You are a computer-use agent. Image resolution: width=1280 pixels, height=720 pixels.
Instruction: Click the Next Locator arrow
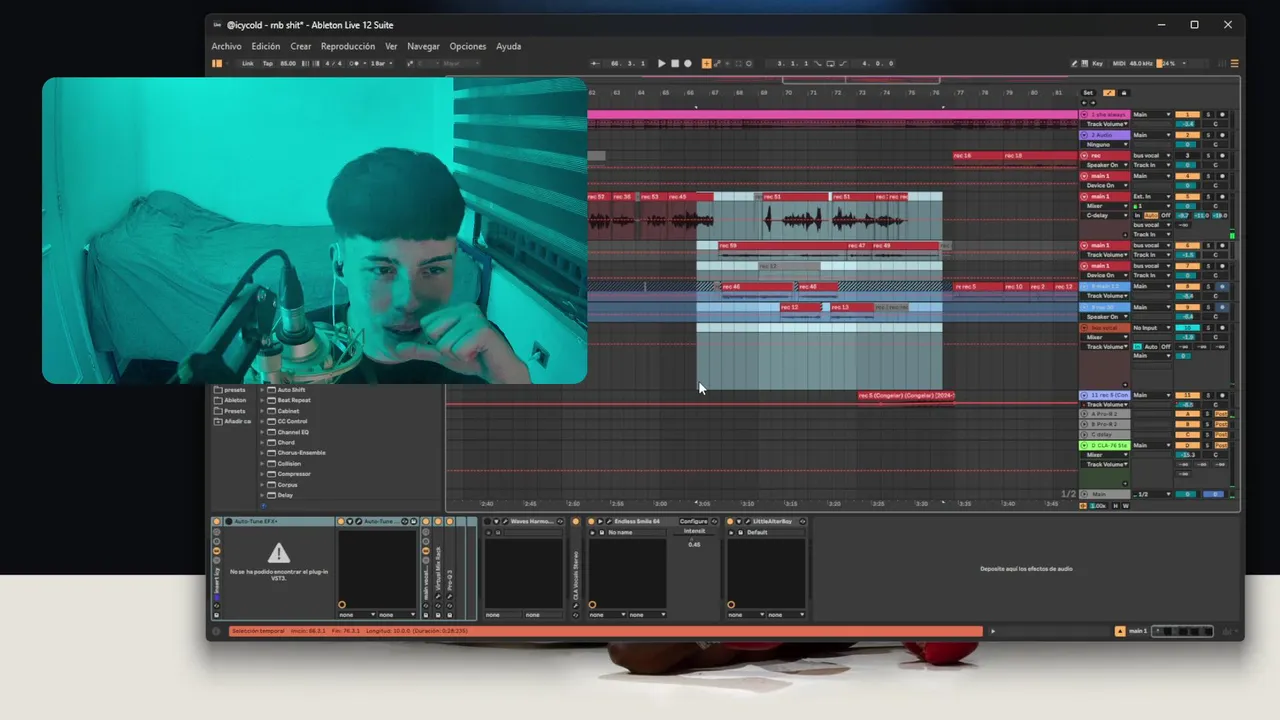(1093, 103)
